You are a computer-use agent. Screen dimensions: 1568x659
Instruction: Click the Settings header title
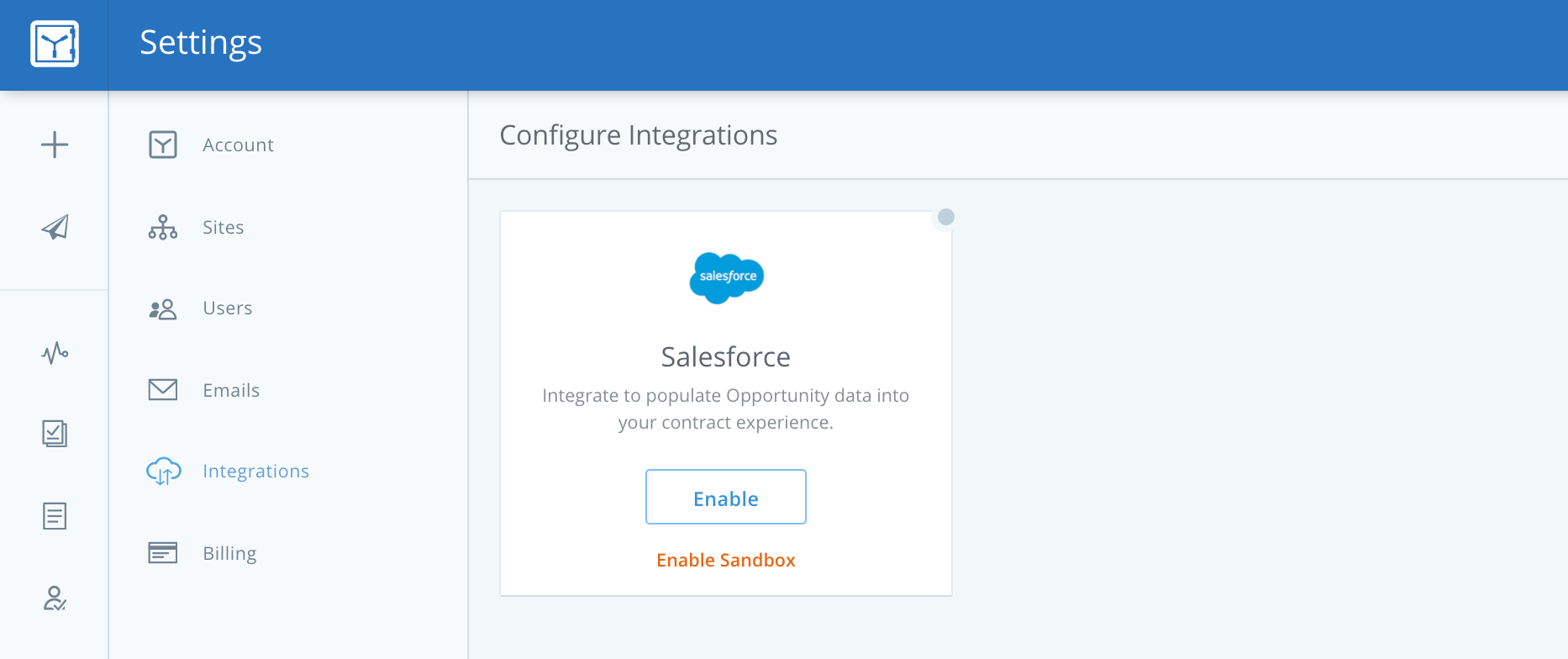[x=201, y=43]
